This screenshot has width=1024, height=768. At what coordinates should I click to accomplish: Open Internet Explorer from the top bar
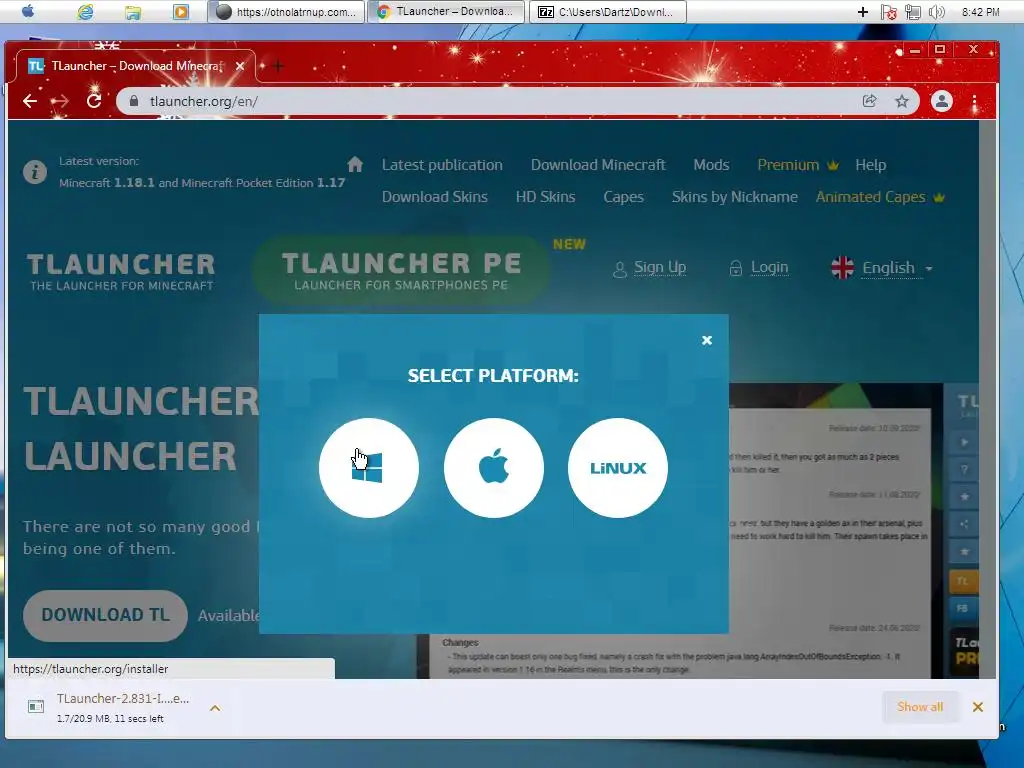(85, 12)
